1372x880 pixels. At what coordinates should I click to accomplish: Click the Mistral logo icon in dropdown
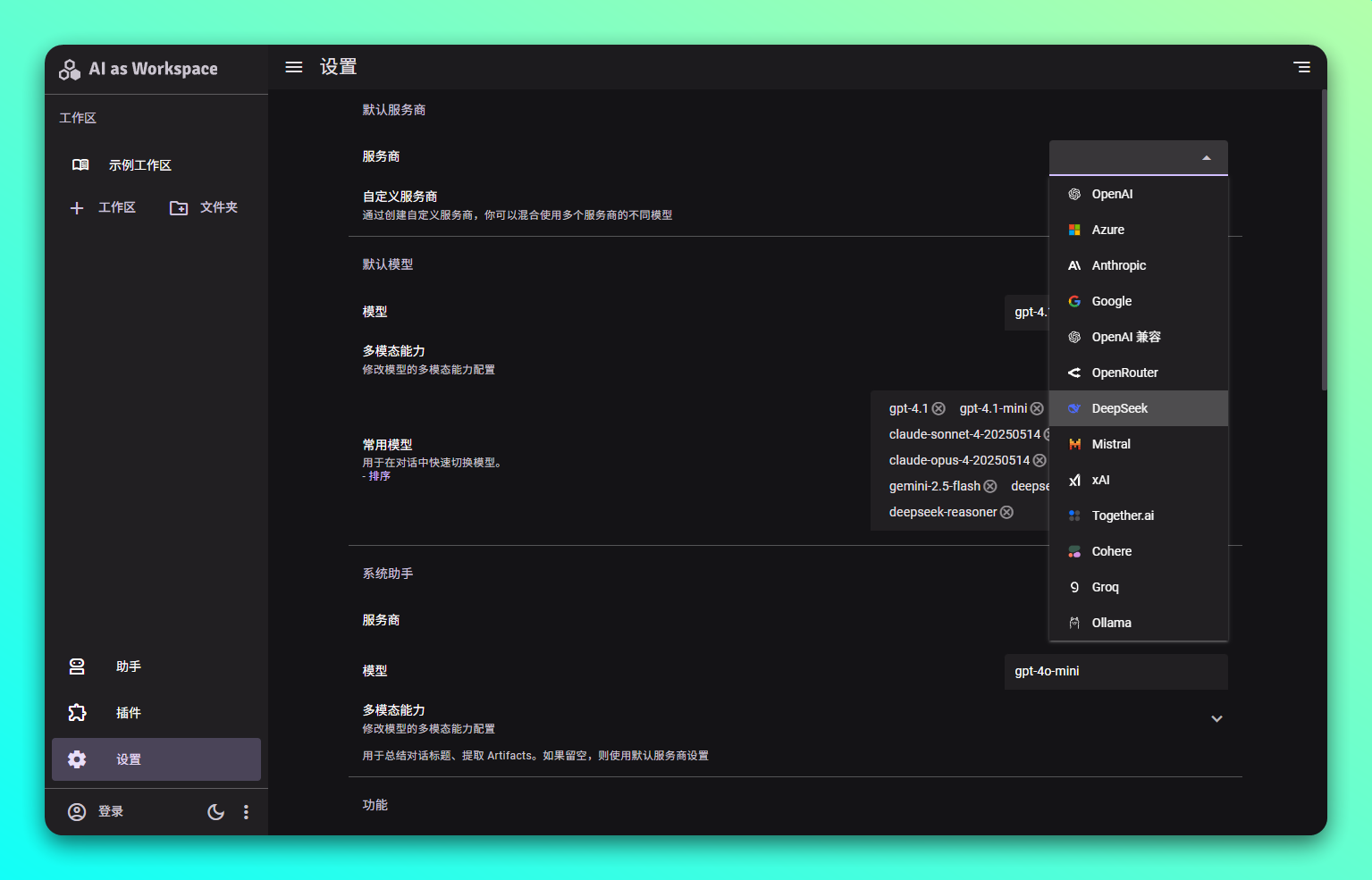[x=1074, y=444]
